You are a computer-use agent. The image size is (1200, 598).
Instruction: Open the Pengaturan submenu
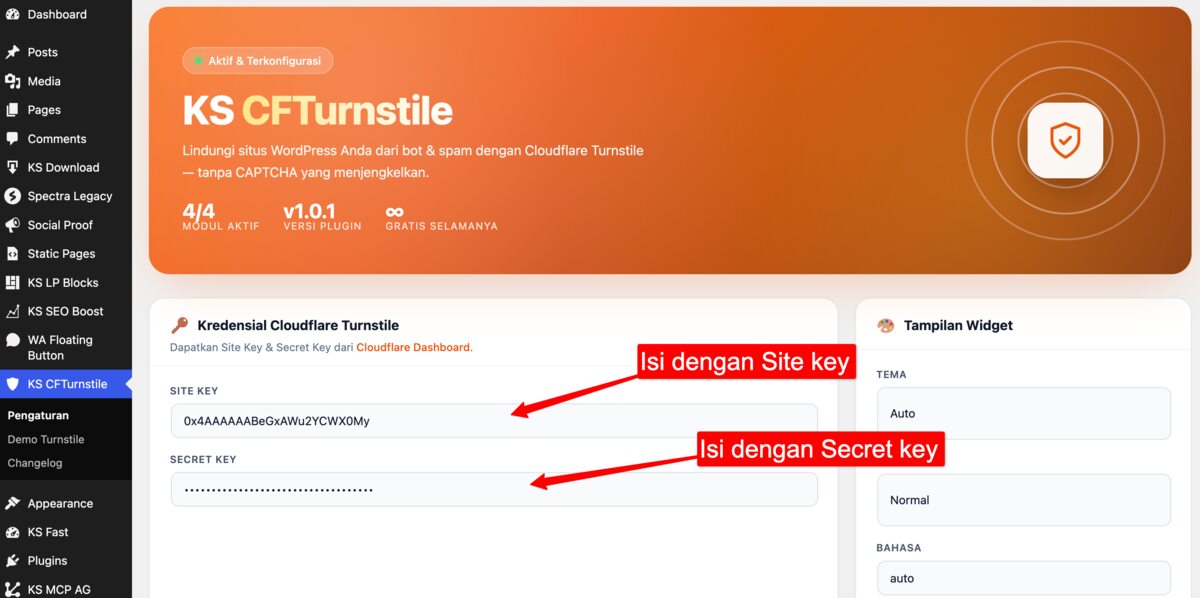(x=38, y=415)
